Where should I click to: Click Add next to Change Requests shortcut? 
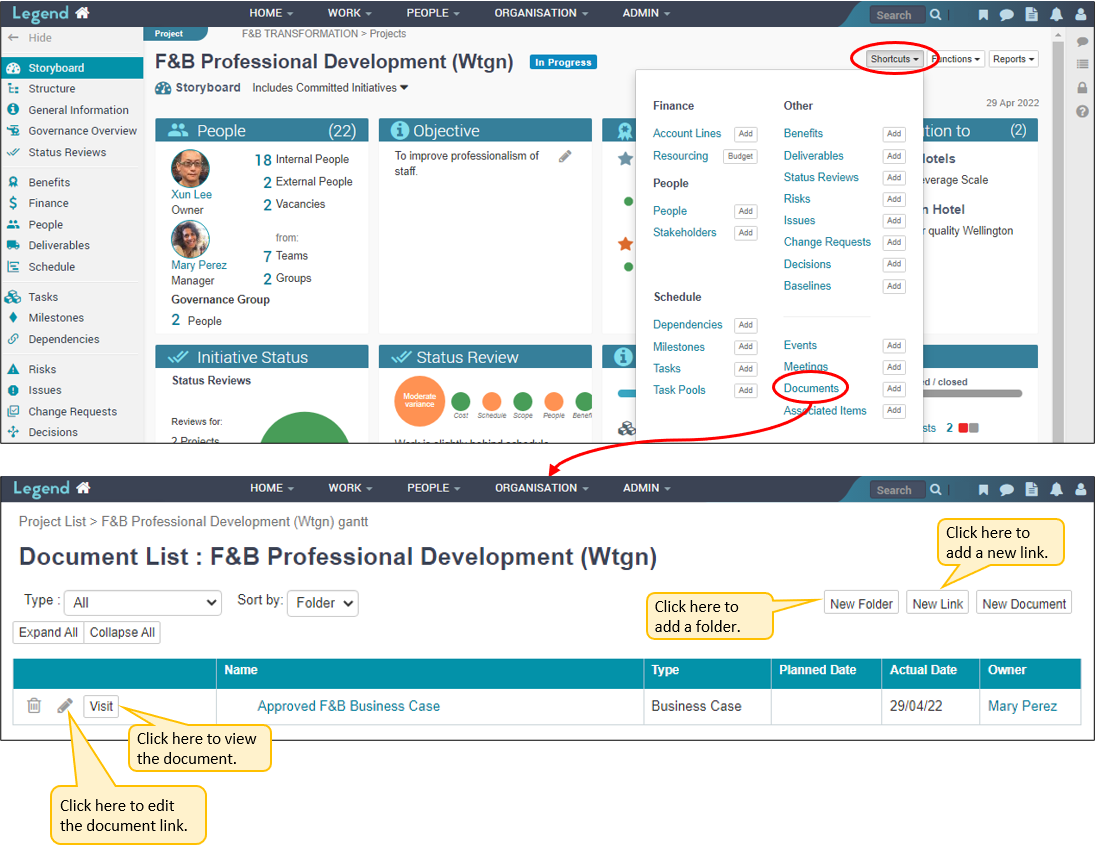point(894,242)
